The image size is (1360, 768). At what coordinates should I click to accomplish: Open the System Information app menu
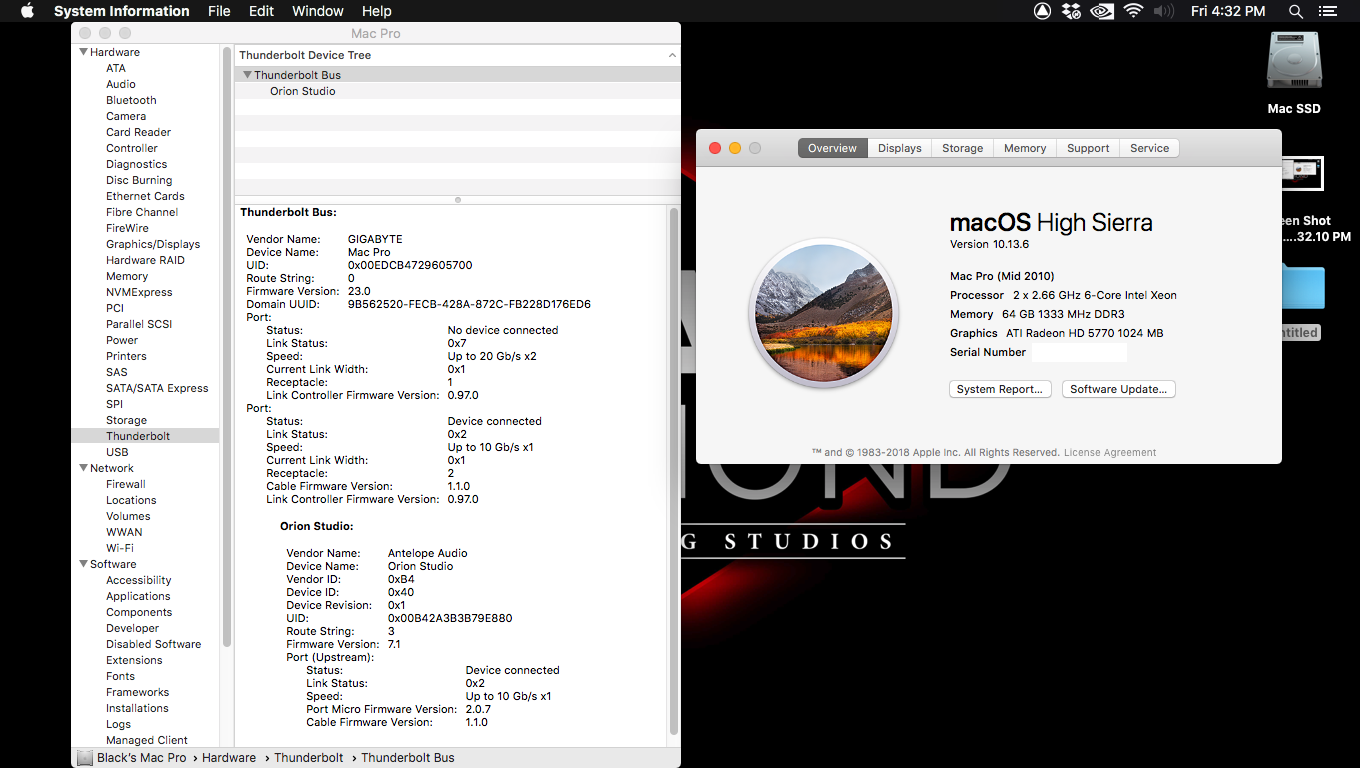[x=121, y=11]
